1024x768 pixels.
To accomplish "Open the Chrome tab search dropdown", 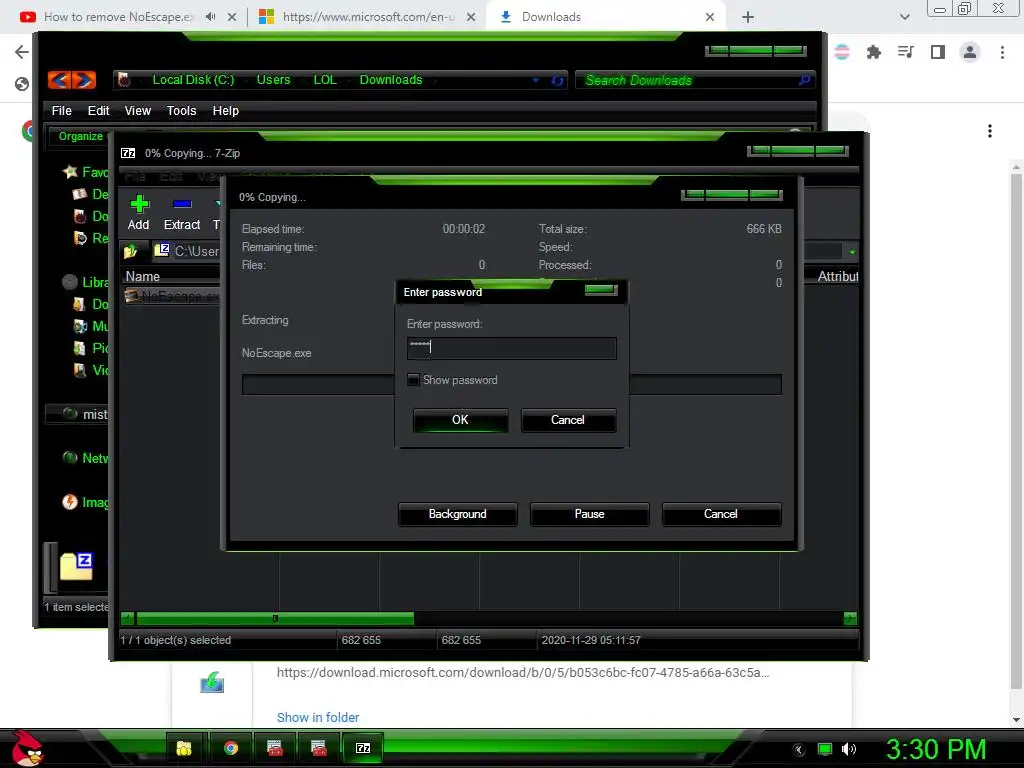I will [904, 17].
